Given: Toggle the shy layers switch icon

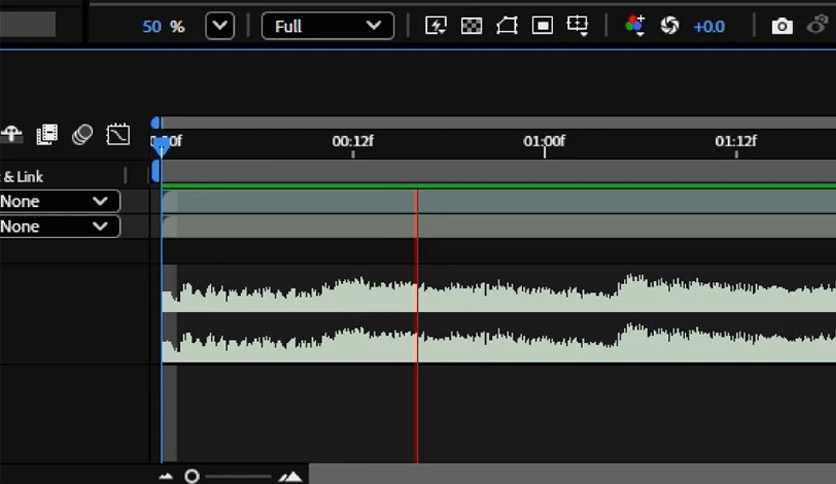Looking at the screenshot, I should click(x=12, y=134).
